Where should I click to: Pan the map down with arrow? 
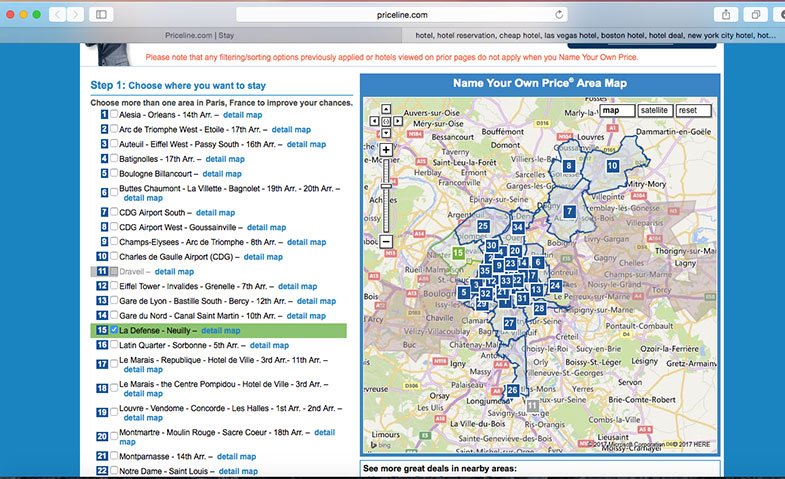point(386,132)
